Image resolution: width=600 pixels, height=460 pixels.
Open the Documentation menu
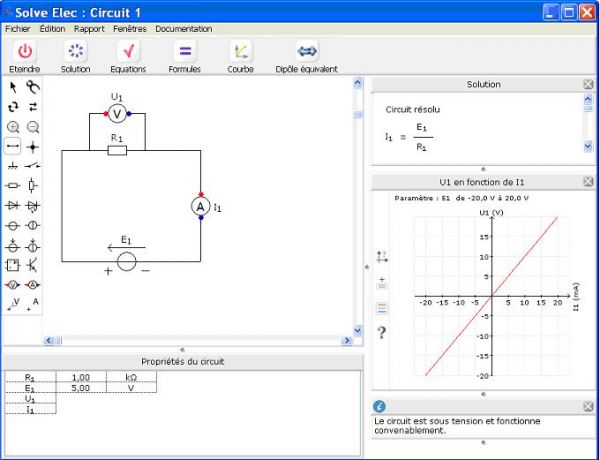pos(184,29)
